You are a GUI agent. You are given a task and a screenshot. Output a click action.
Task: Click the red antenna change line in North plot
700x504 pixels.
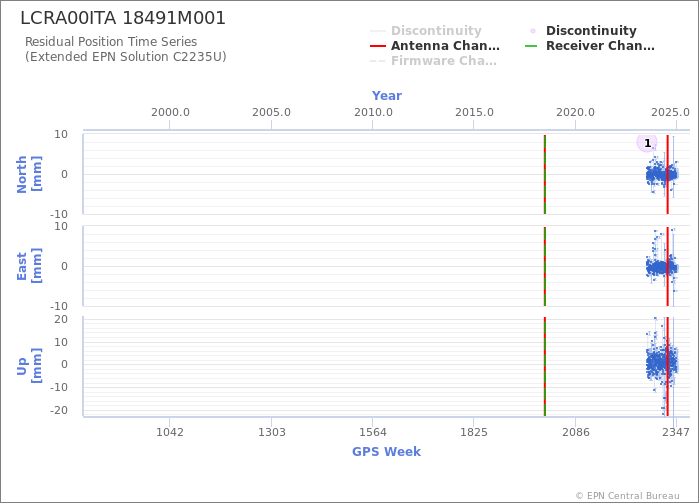click(x=667, y=175)
